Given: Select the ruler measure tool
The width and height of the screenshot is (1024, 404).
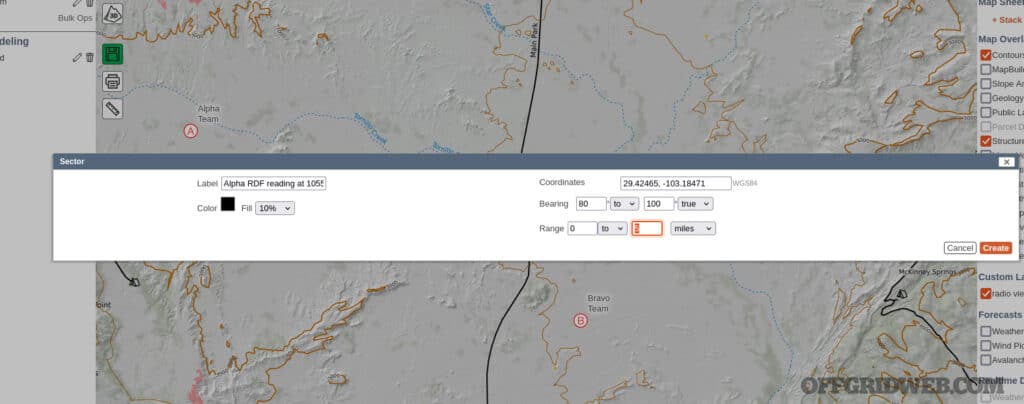Looking at the screenshot, I should pos(112,109).
